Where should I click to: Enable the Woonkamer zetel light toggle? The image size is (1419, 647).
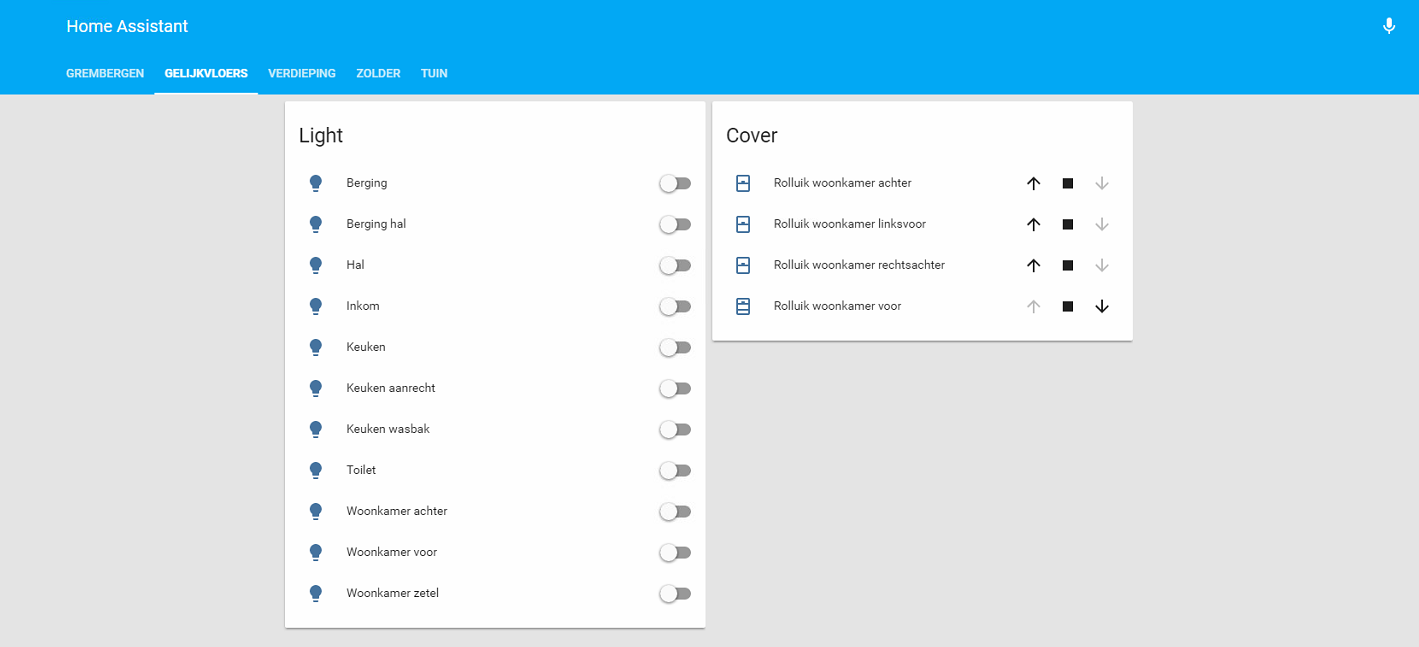click(675, 594)
